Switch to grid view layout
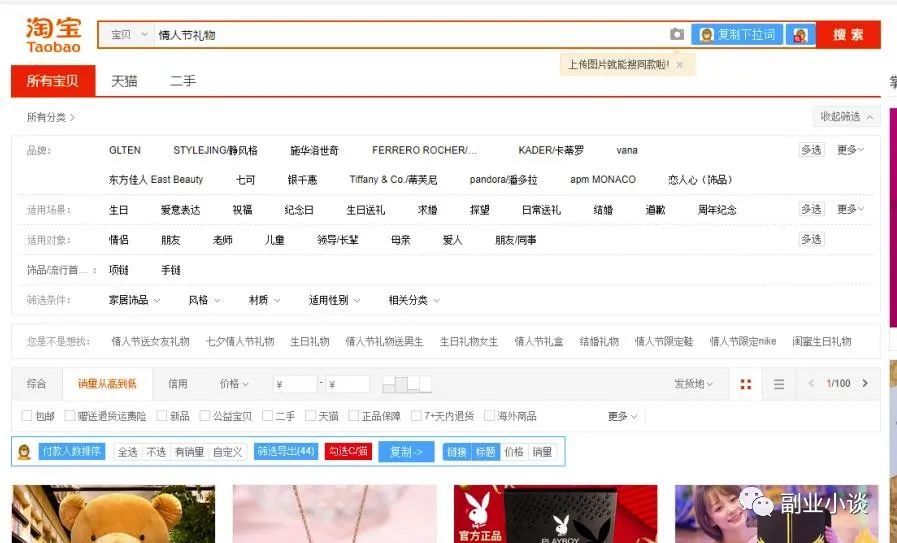The height and width of the screenshot is (543, 897). [x=746, y=384]
